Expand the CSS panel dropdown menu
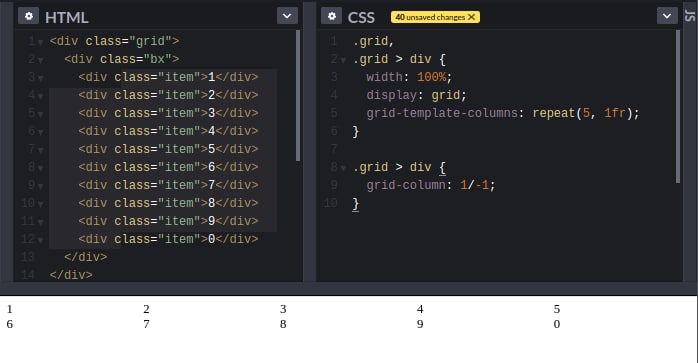 [667, 16]
